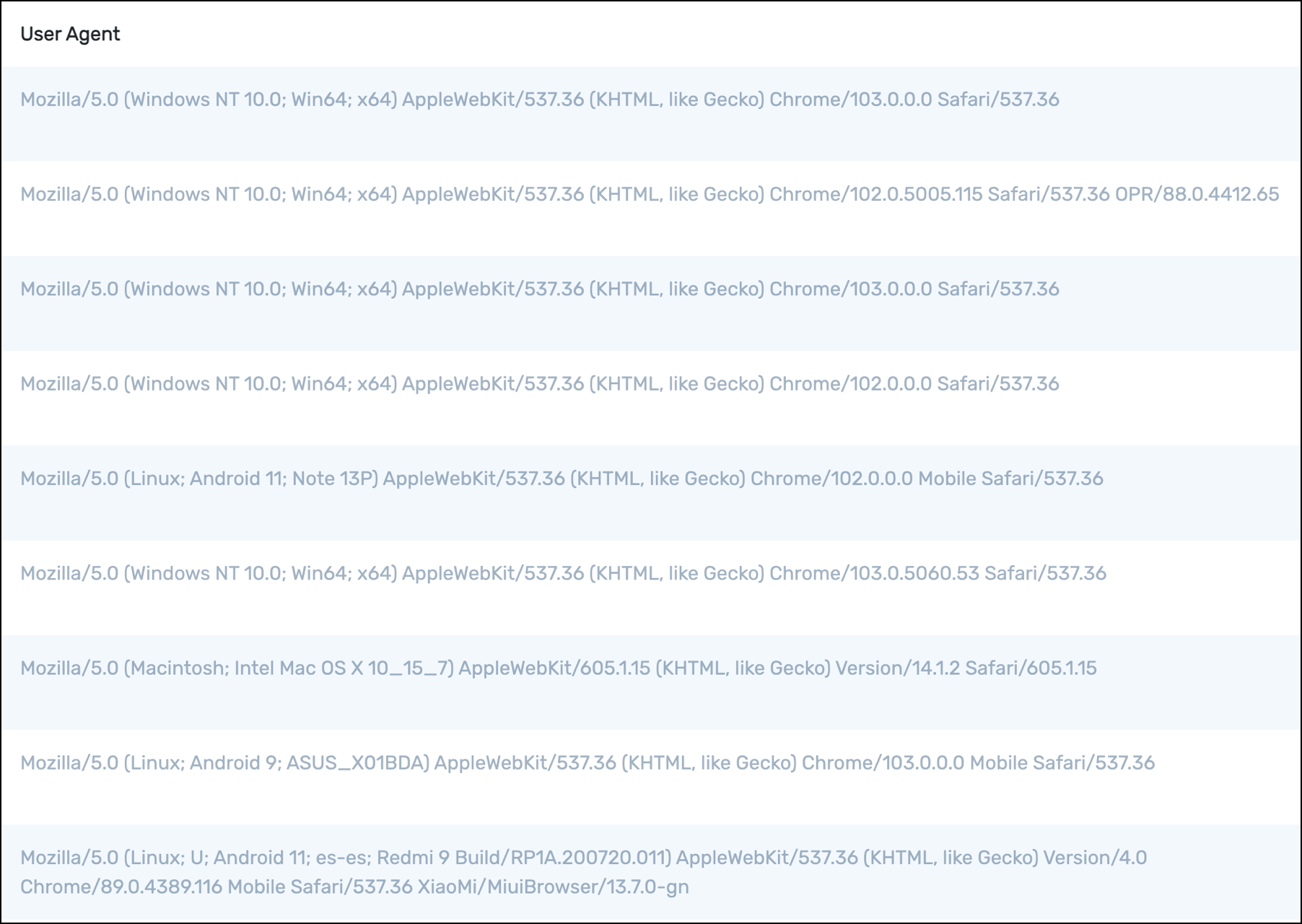Select the Opera OPR/88.0.4412.65 user agent row

tap(651, 208)
